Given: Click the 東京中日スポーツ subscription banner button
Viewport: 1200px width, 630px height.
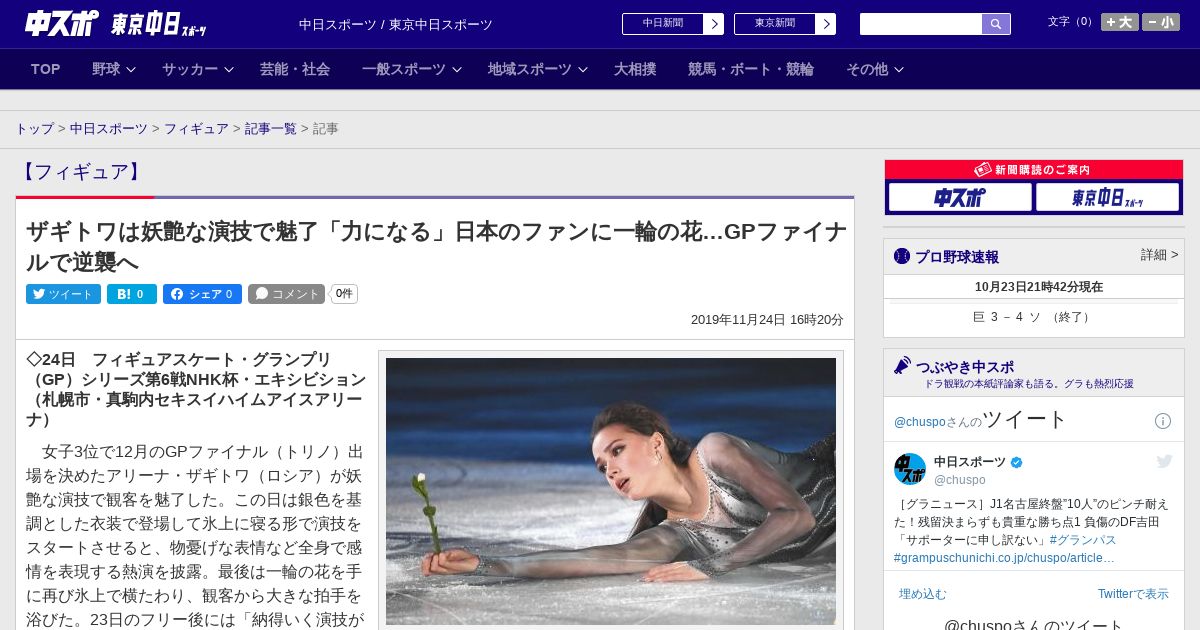Looking at the screenshot, I should tap(1107, 197).
